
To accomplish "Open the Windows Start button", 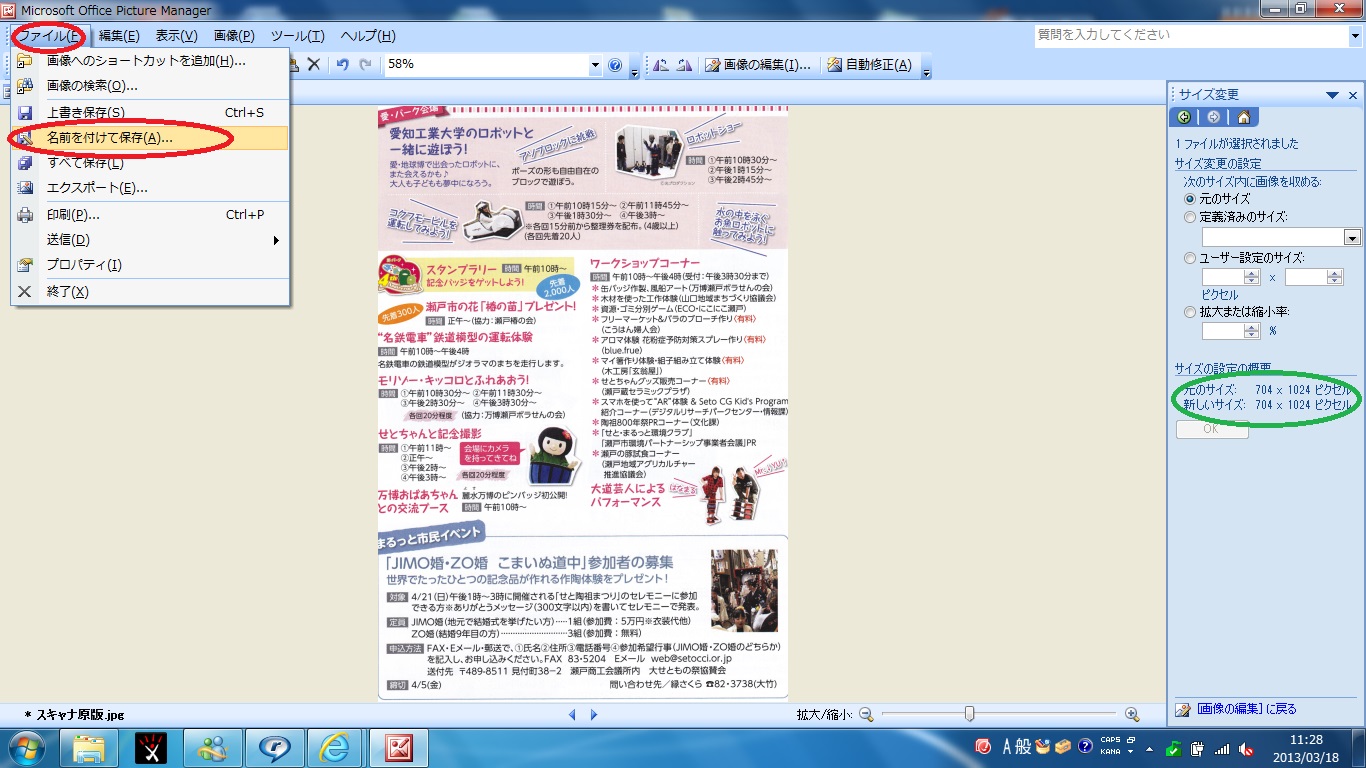I will (x=27, y=748).
